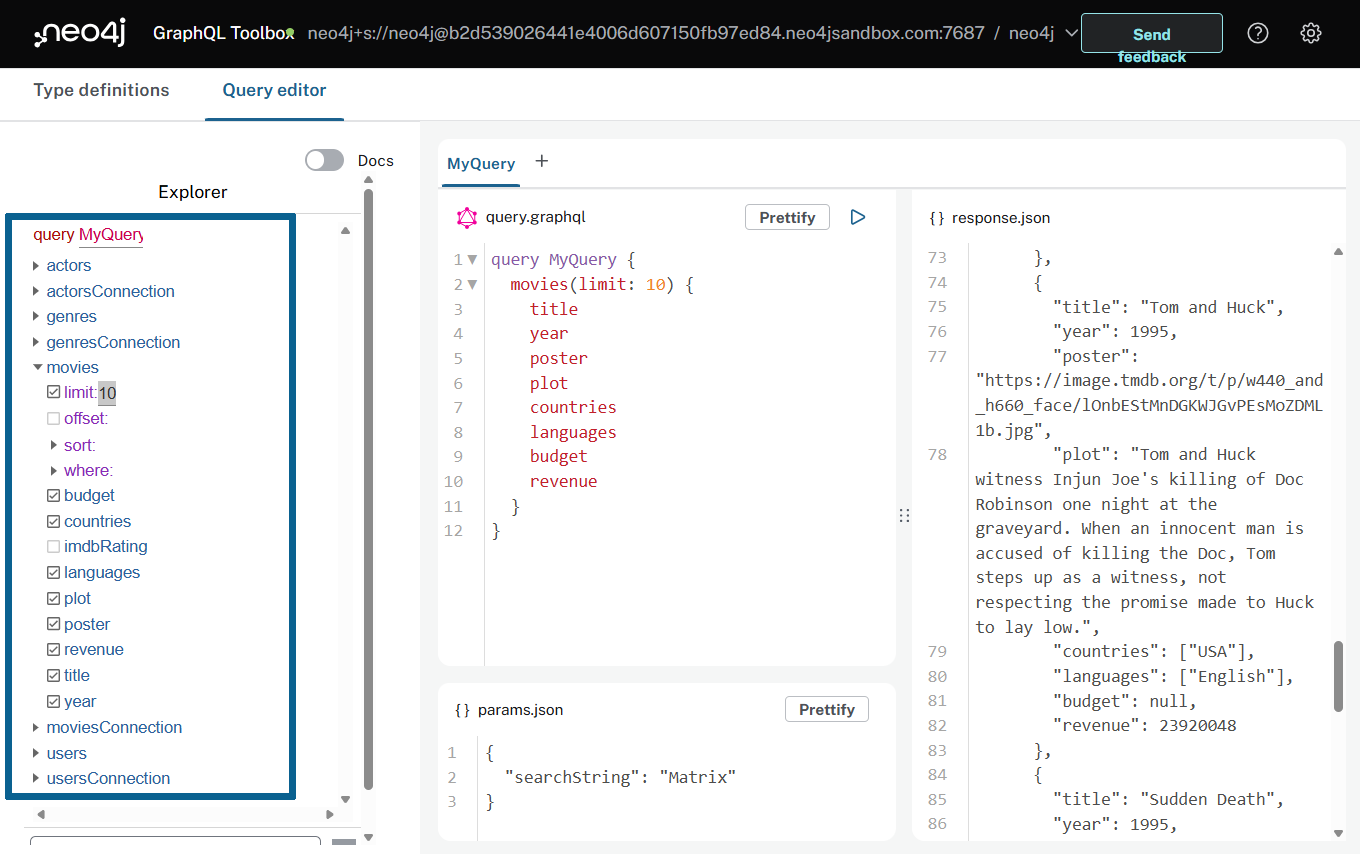Image resolution: width=1360 pixels, height=854 pixels.
Task: Uncheck the budget field checkbox
Action: coord(54,495)
